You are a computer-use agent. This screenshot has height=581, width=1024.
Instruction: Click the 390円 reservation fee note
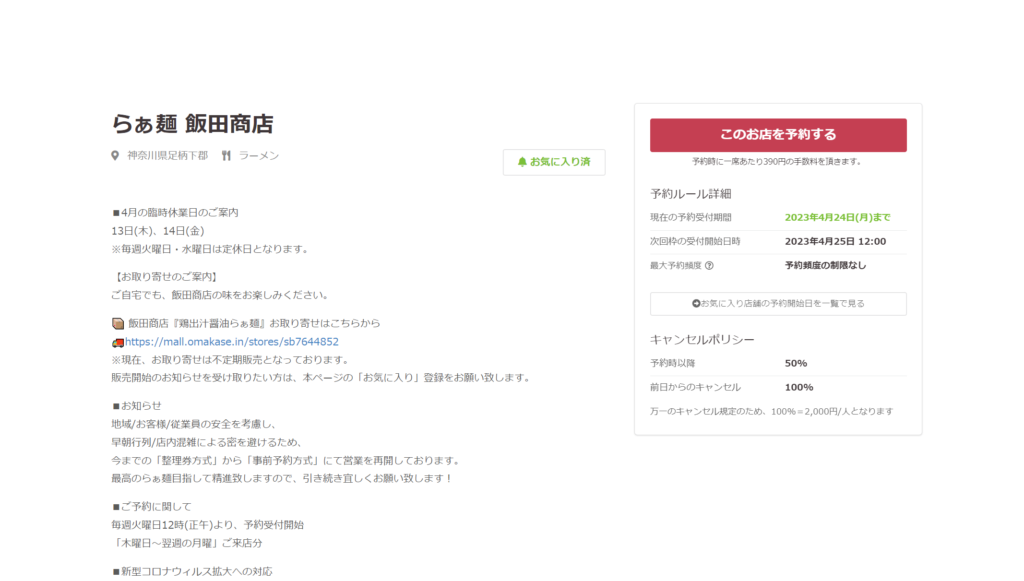(777, 161)
